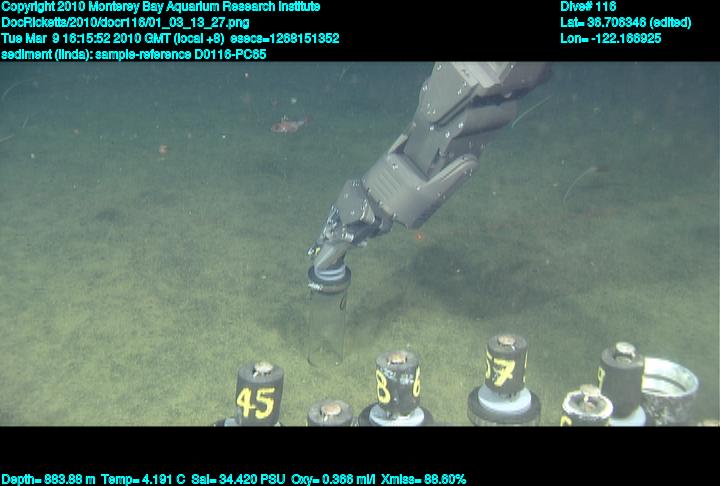Click the file path DocRicketts/2010/docr116/01_03_13_27.png
The image size is (720, 486).
pyautogui.click(x=125, y=23)
